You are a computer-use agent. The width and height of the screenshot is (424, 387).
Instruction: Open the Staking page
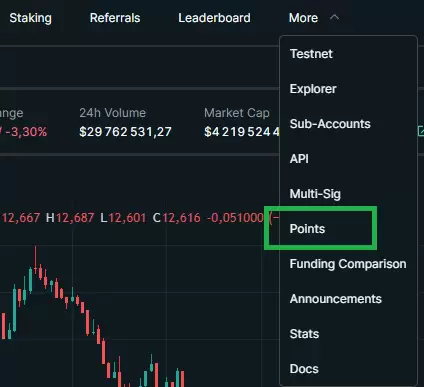pyautogui.click(x=31, y=18)
